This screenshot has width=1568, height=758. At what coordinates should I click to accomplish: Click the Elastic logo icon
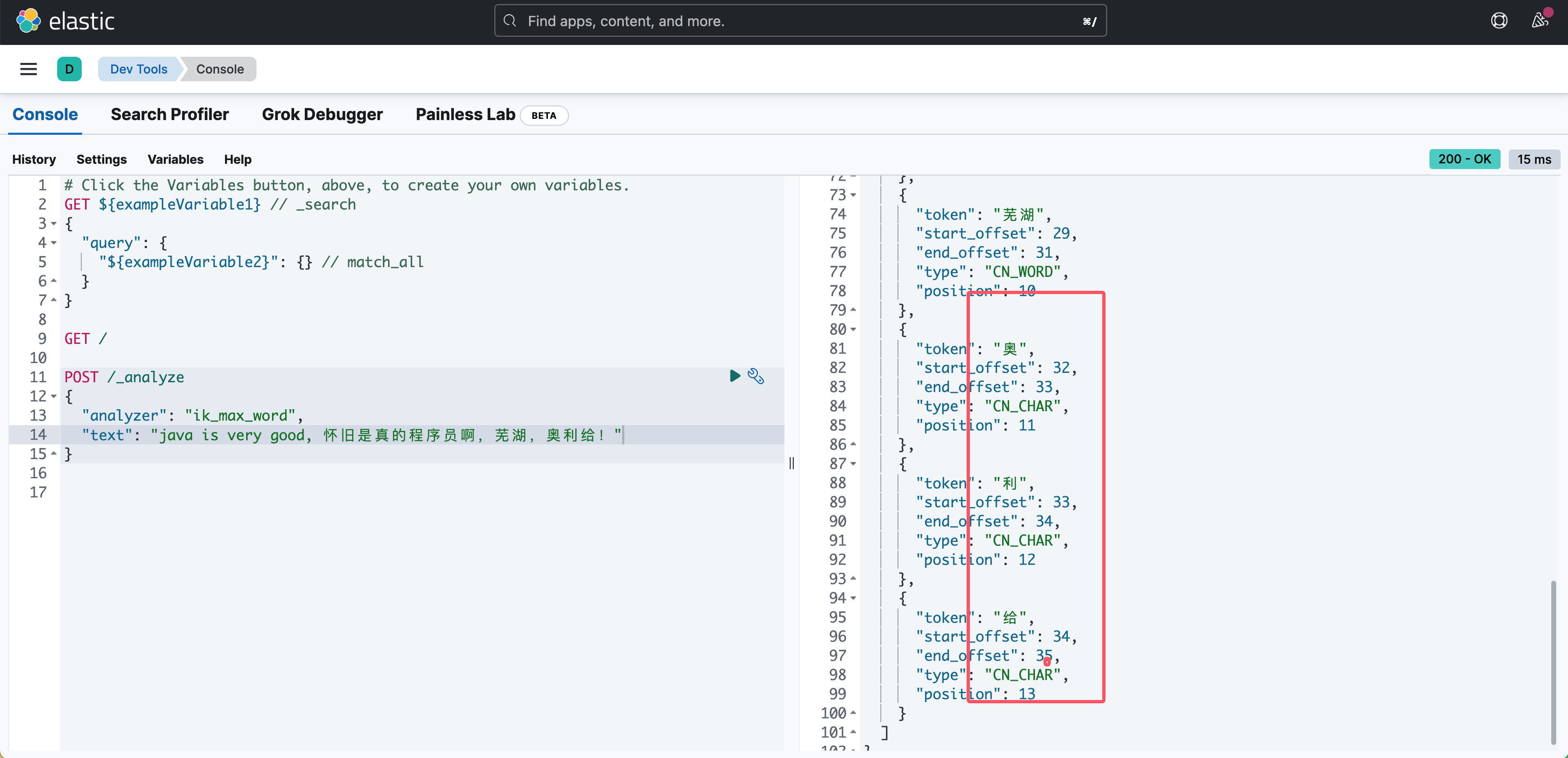click(x=28, y=21)
